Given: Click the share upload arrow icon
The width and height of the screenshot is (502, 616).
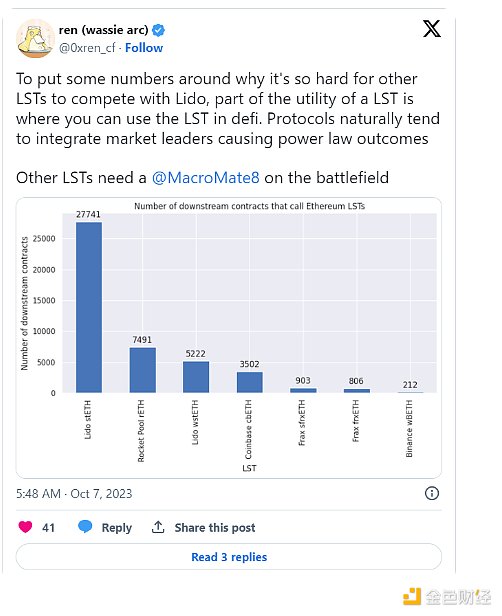Looking at the screenshot, I should (158, 527).
